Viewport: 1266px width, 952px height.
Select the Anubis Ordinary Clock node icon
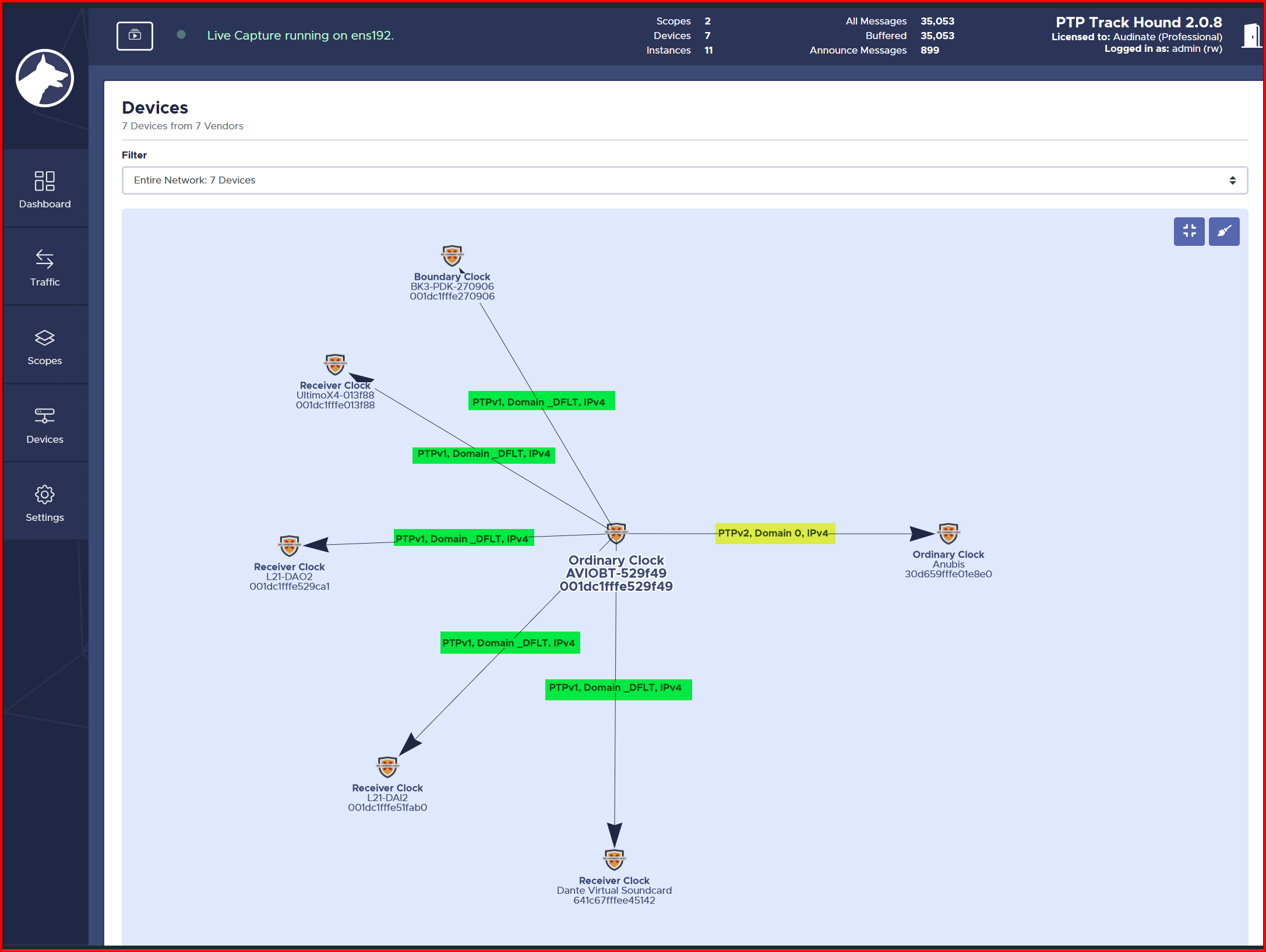948,533
